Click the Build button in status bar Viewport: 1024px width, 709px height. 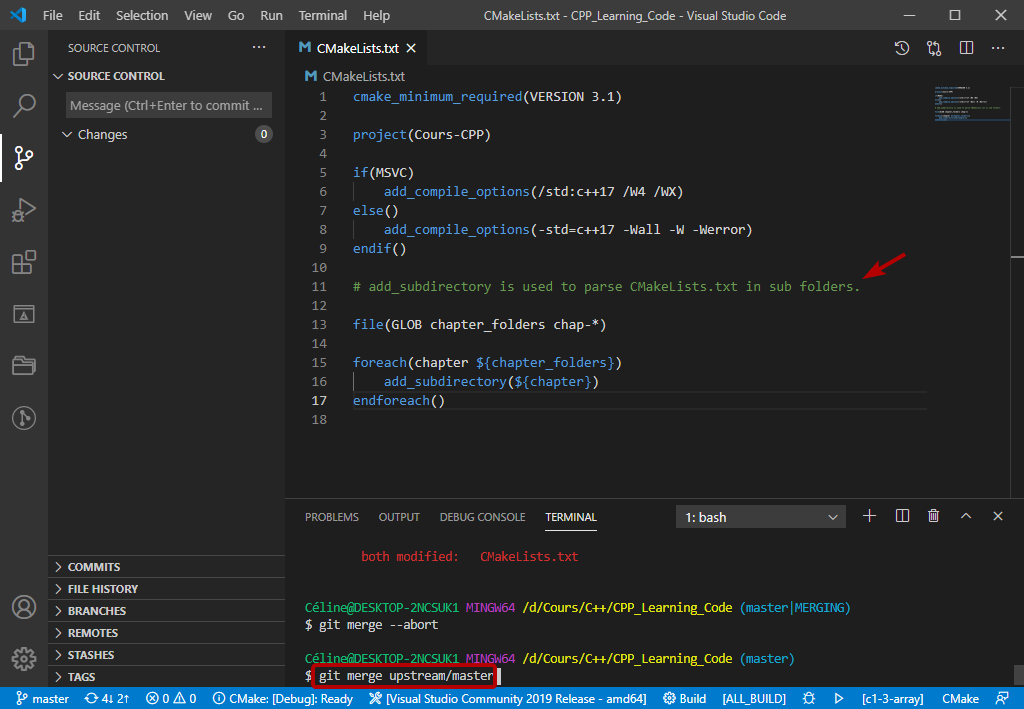point(684,699)
